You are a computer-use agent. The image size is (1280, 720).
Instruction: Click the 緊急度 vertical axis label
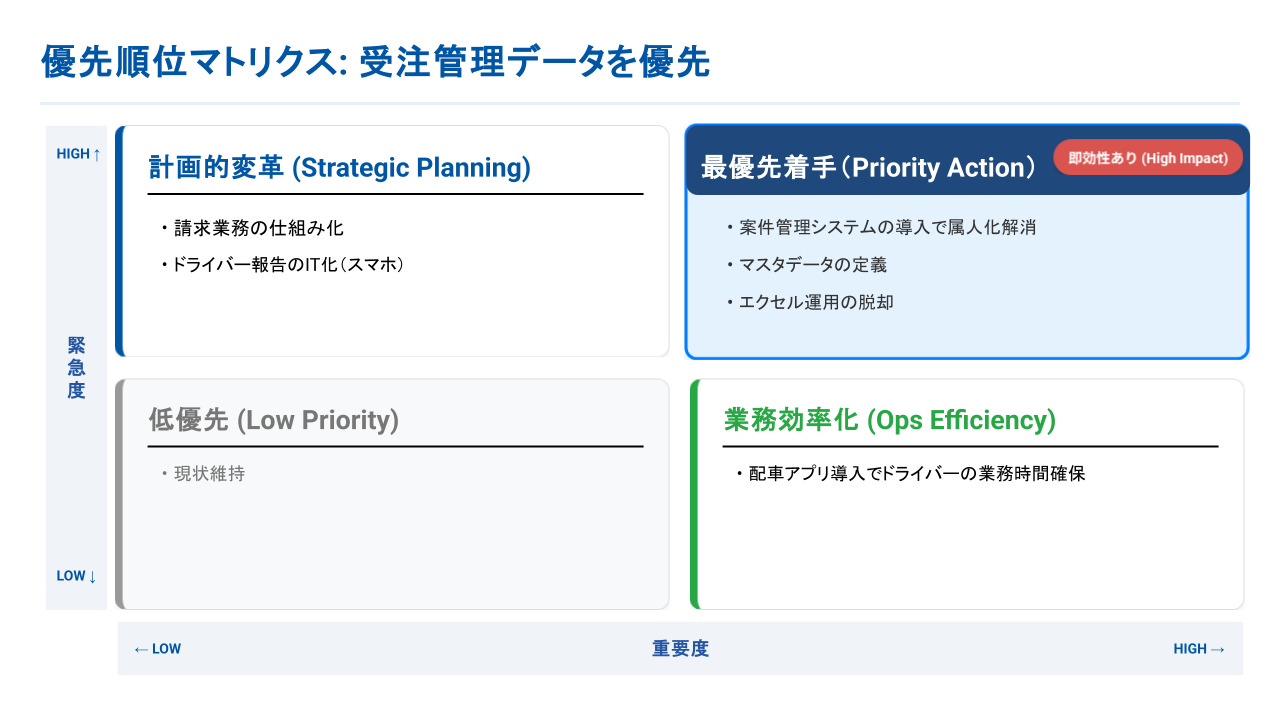[76, 368]
